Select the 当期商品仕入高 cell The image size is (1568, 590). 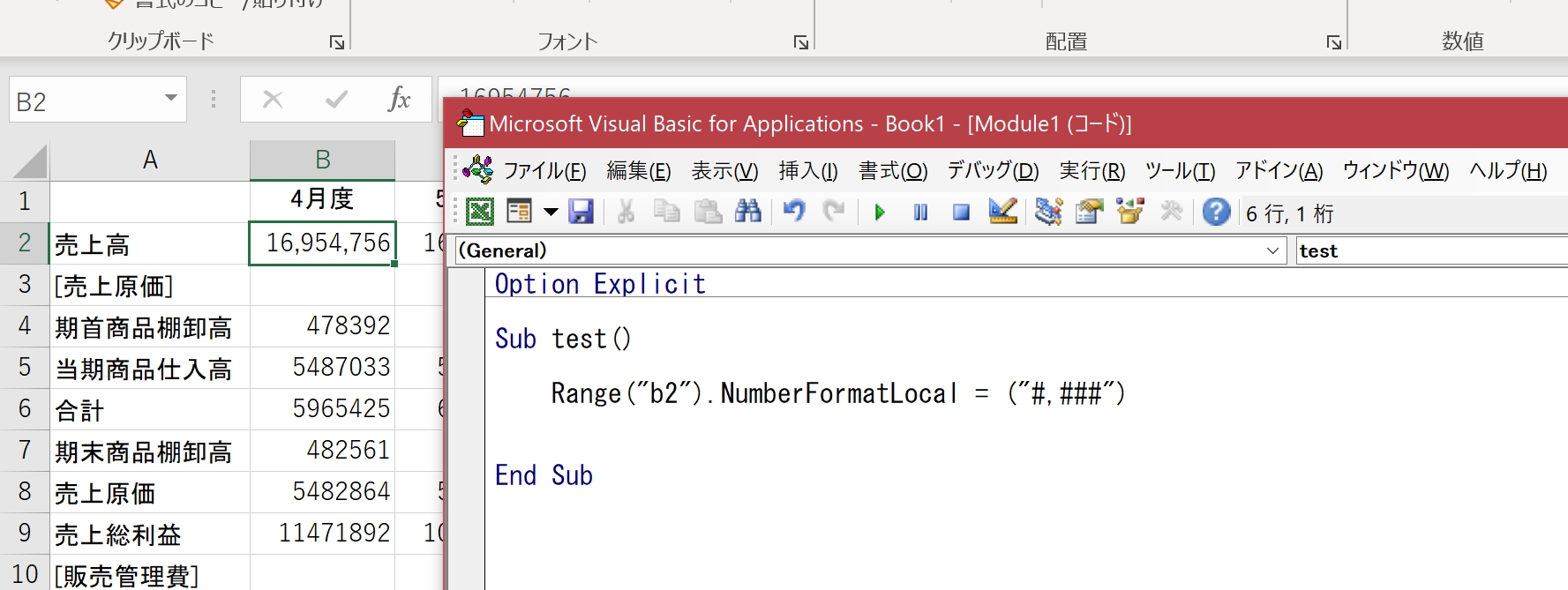click(x=150, y=368)
